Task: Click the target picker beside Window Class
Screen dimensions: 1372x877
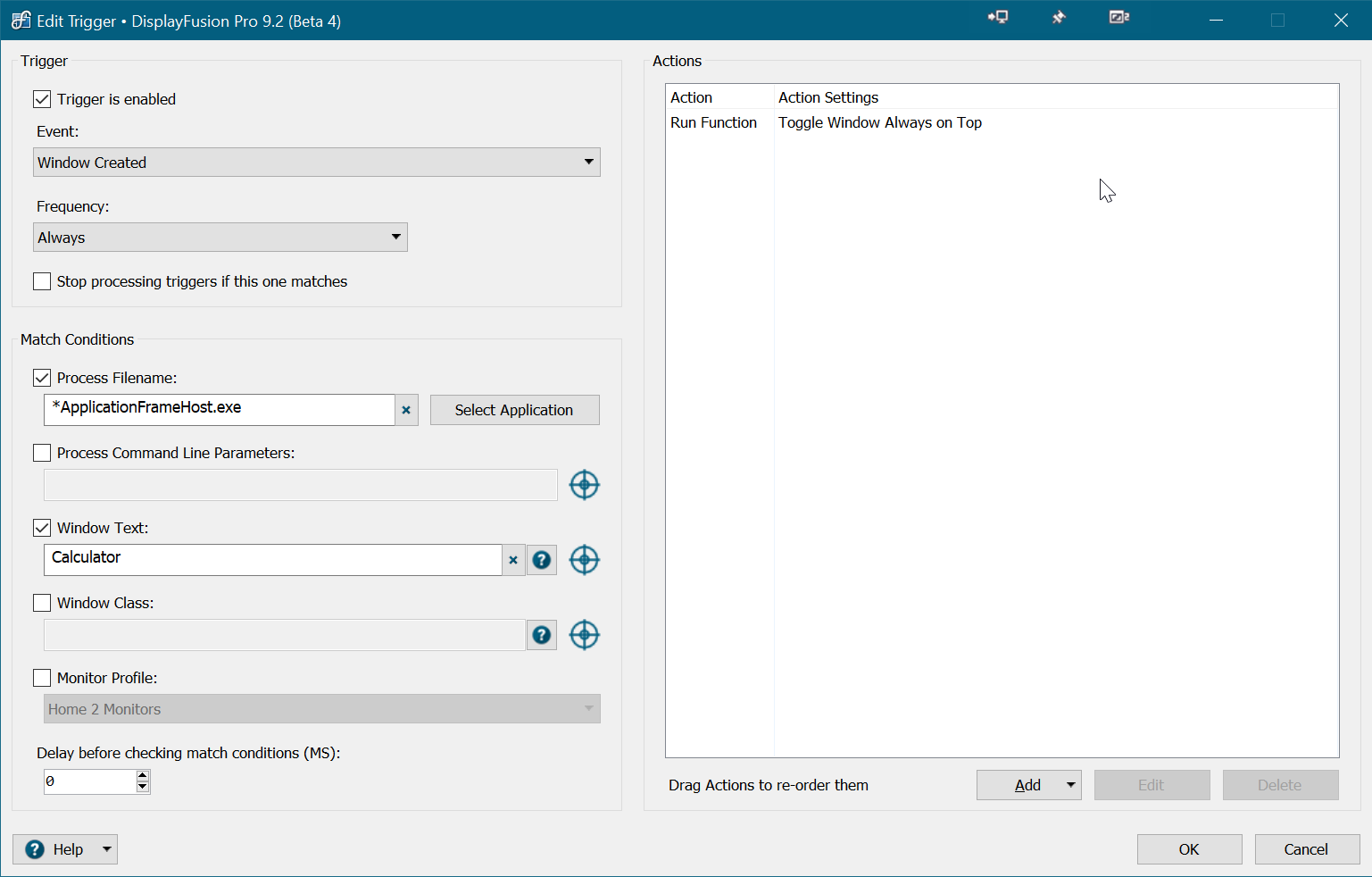Action: (584, 635)
